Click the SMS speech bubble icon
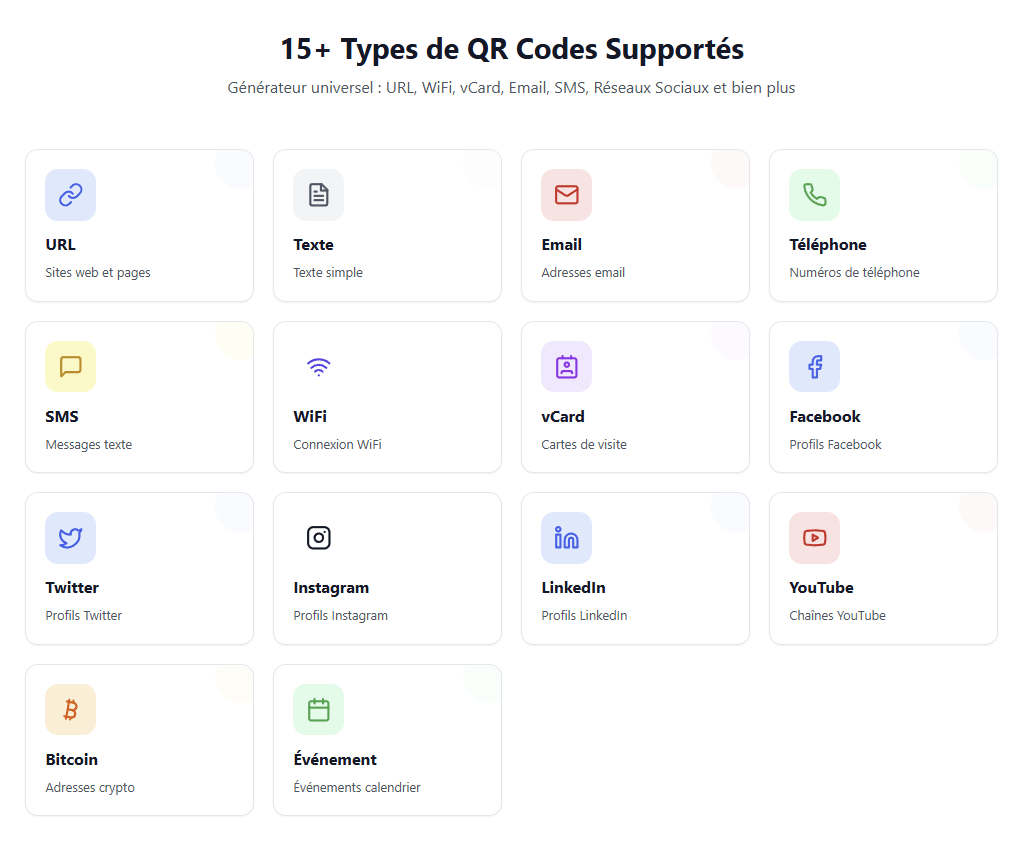This screenshot has height=853, width=1014. click(70, 366)
